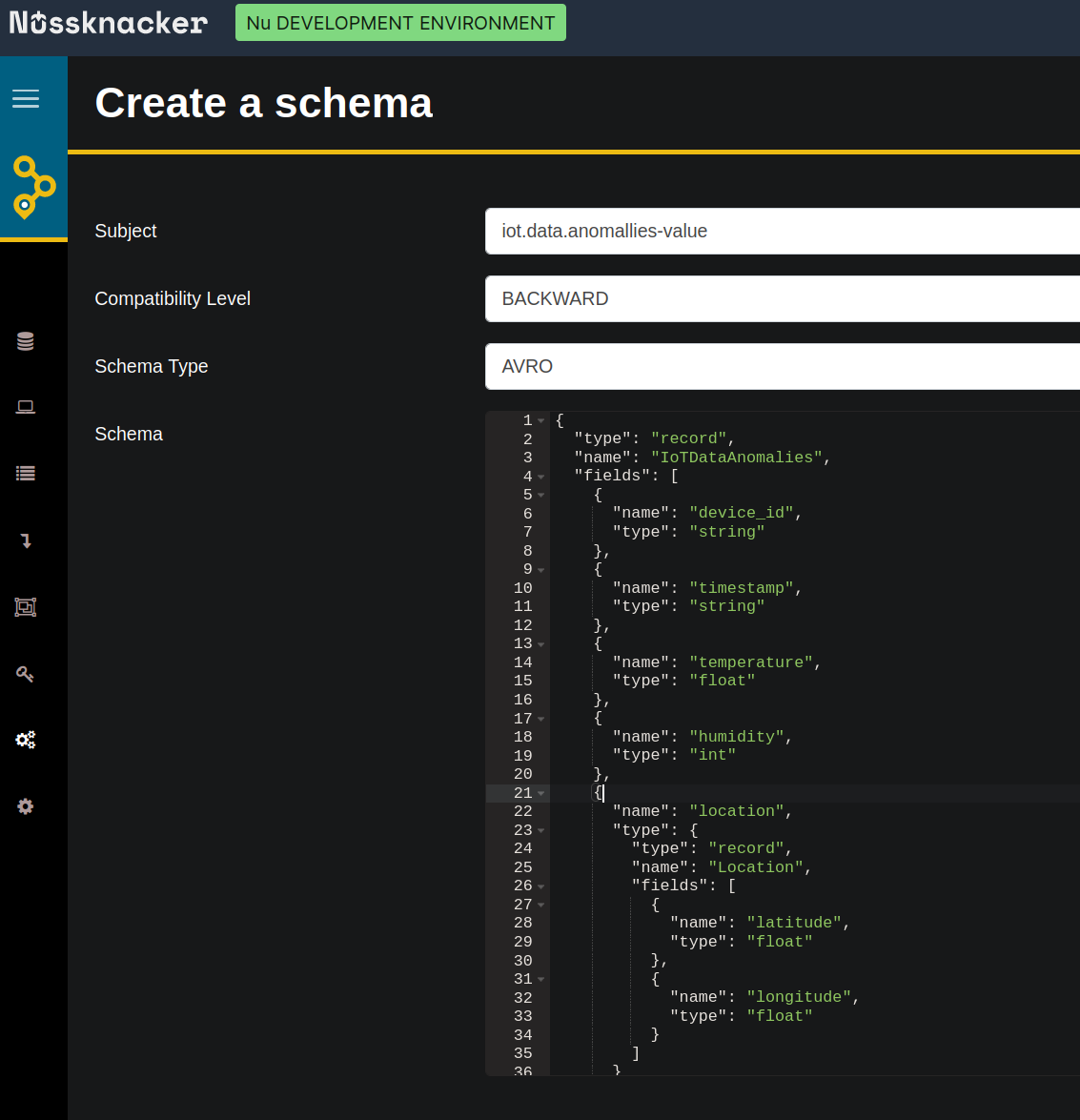This screenshot has width=1080, height=1120.
Task: Fold the longitude block at line 31
Action: click(x=541, y=979)
